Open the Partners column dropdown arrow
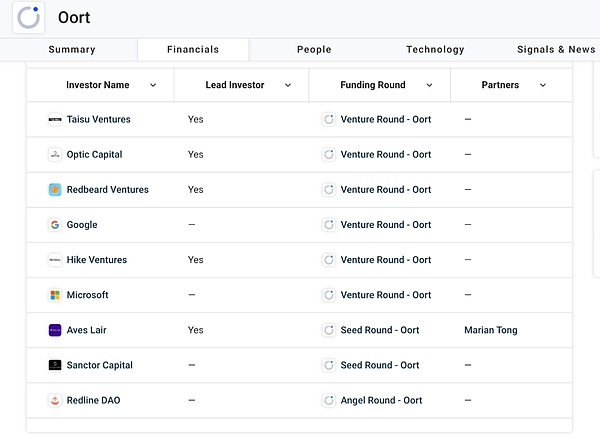Image resolution: width=600 pixels, height=441 pixels. pos(543,86)
